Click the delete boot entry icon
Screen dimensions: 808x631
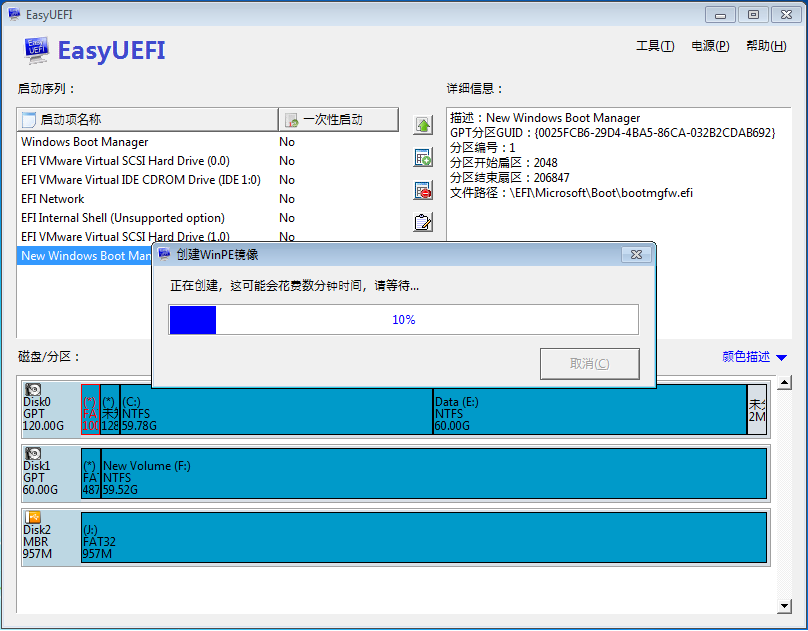click(423, 190)
